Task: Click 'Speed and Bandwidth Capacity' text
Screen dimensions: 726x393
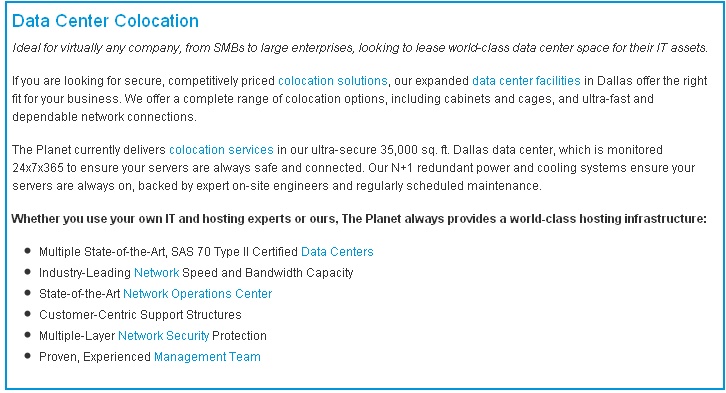Action: tap(268, 273)
